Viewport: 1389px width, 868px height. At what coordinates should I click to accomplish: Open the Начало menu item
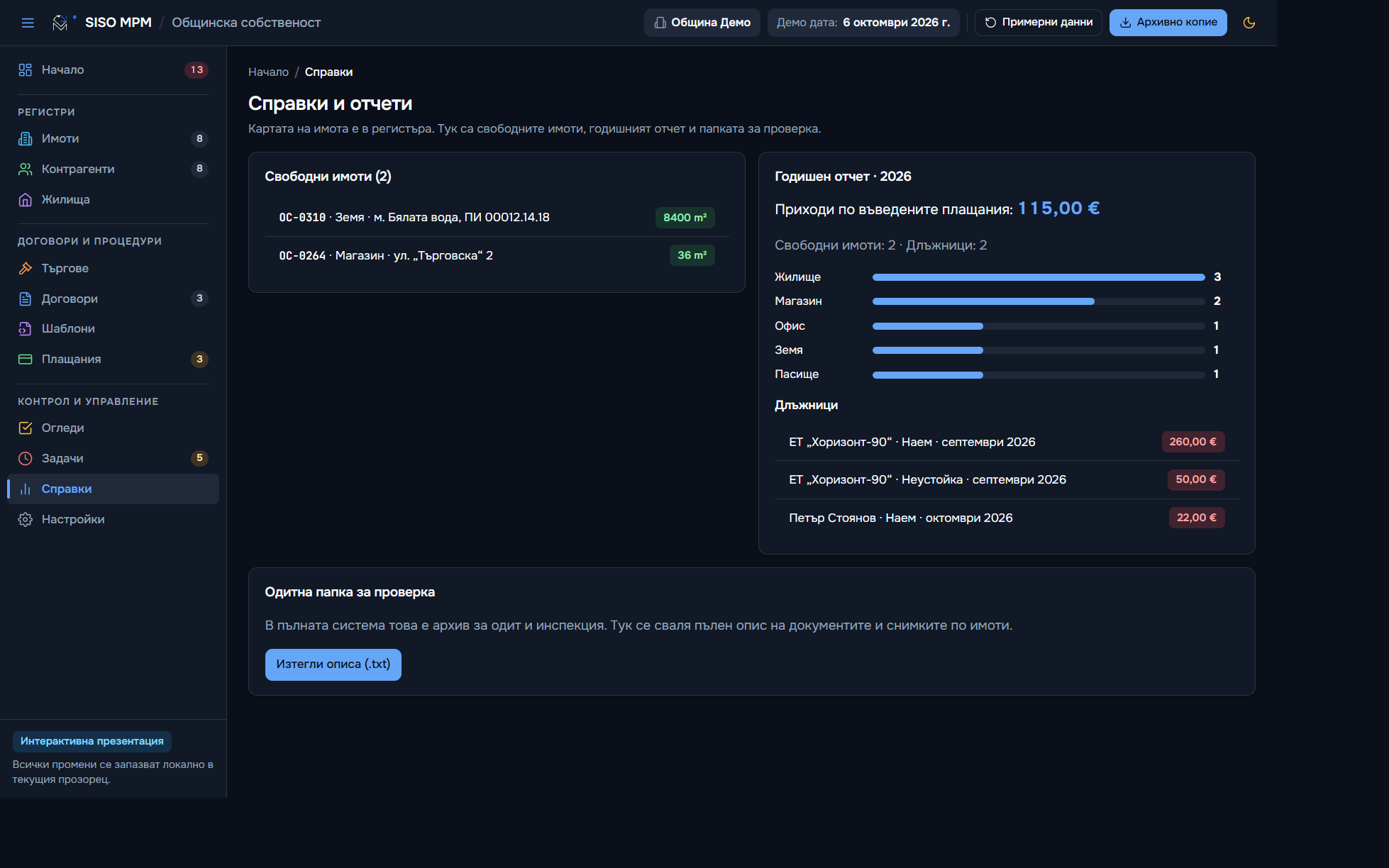pyautogui.click(x=113, y=69)
